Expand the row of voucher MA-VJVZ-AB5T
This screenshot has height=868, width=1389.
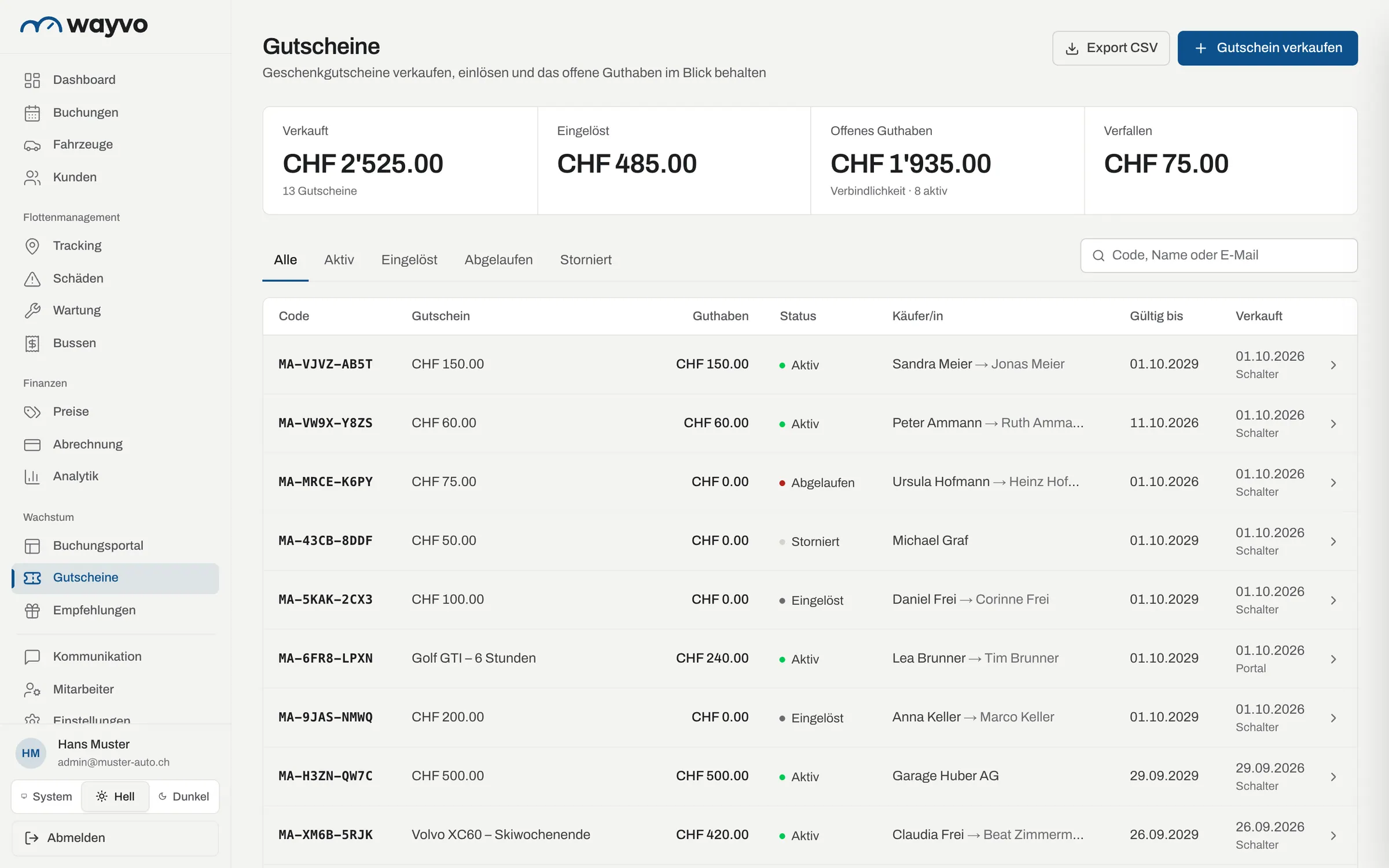tap(1333, 365)
